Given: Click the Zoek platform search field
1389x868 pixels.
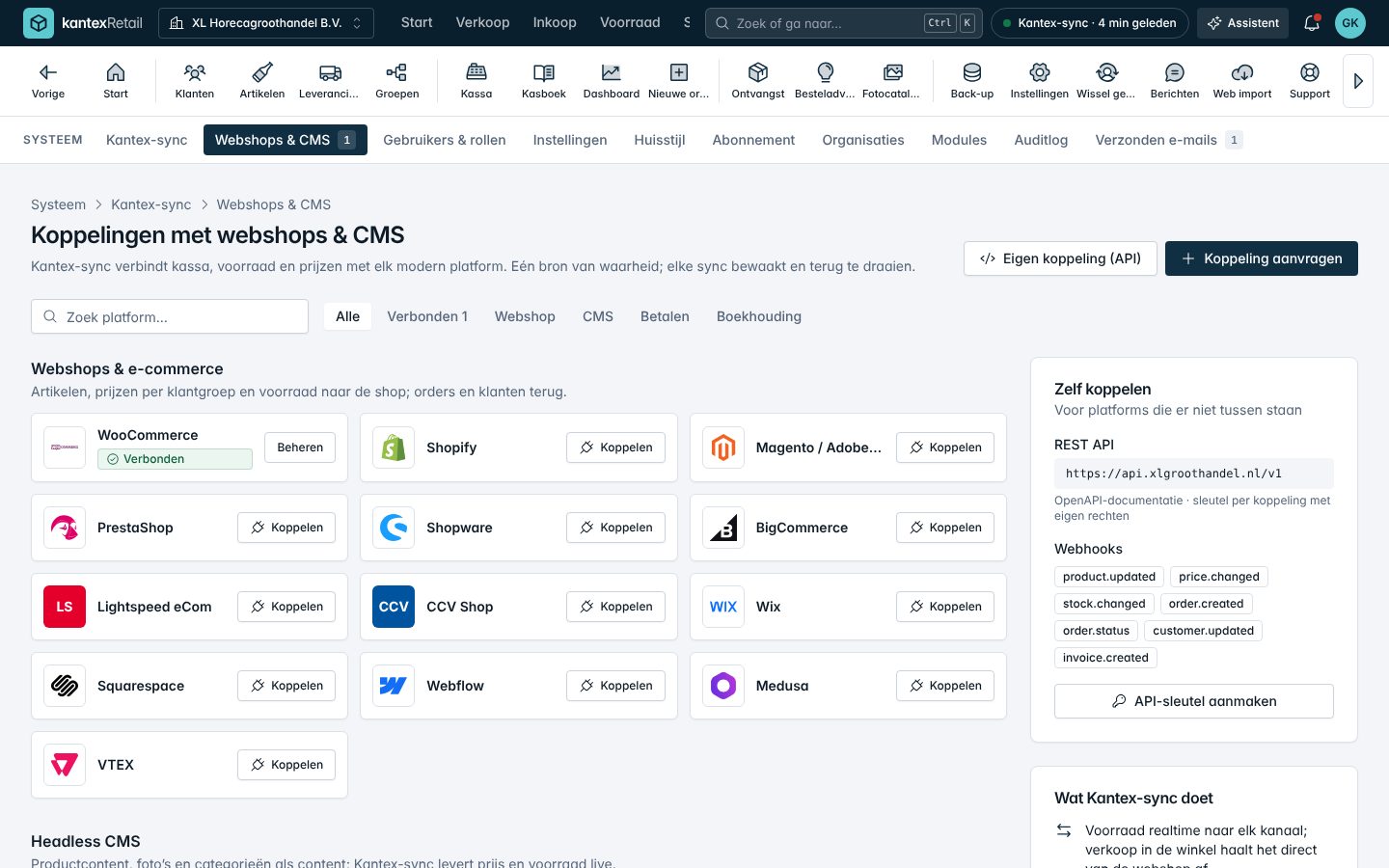Looking at the screenshot, I should point(170,316).
